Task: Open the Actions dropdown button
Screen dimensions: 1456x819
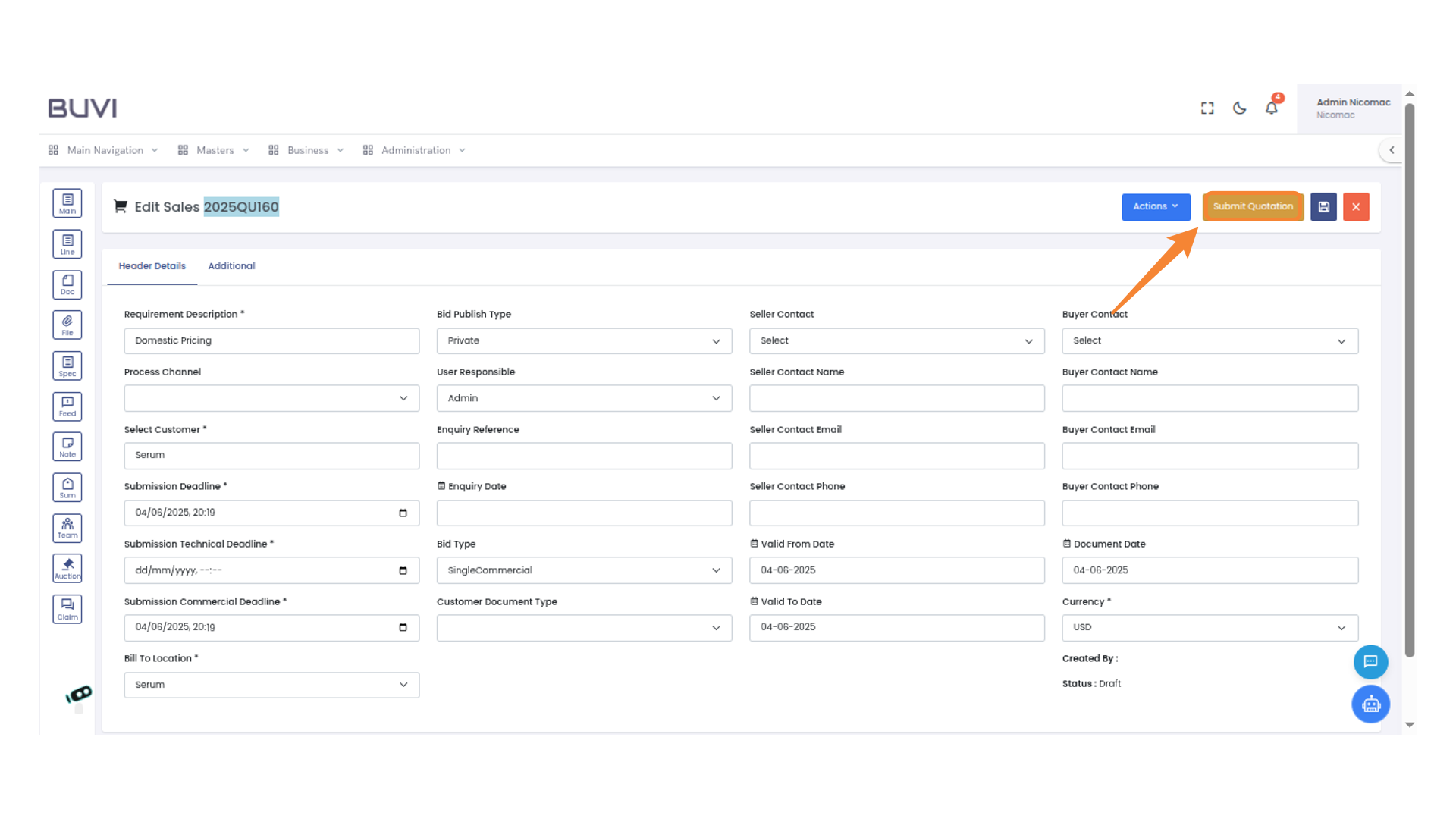Action: click(1156, 207)
